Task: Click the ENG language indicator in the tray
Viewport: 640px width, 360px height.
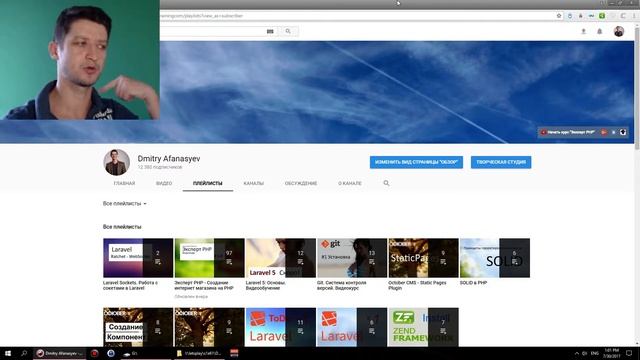Action: pyautogui.click(x=595, y=353)
